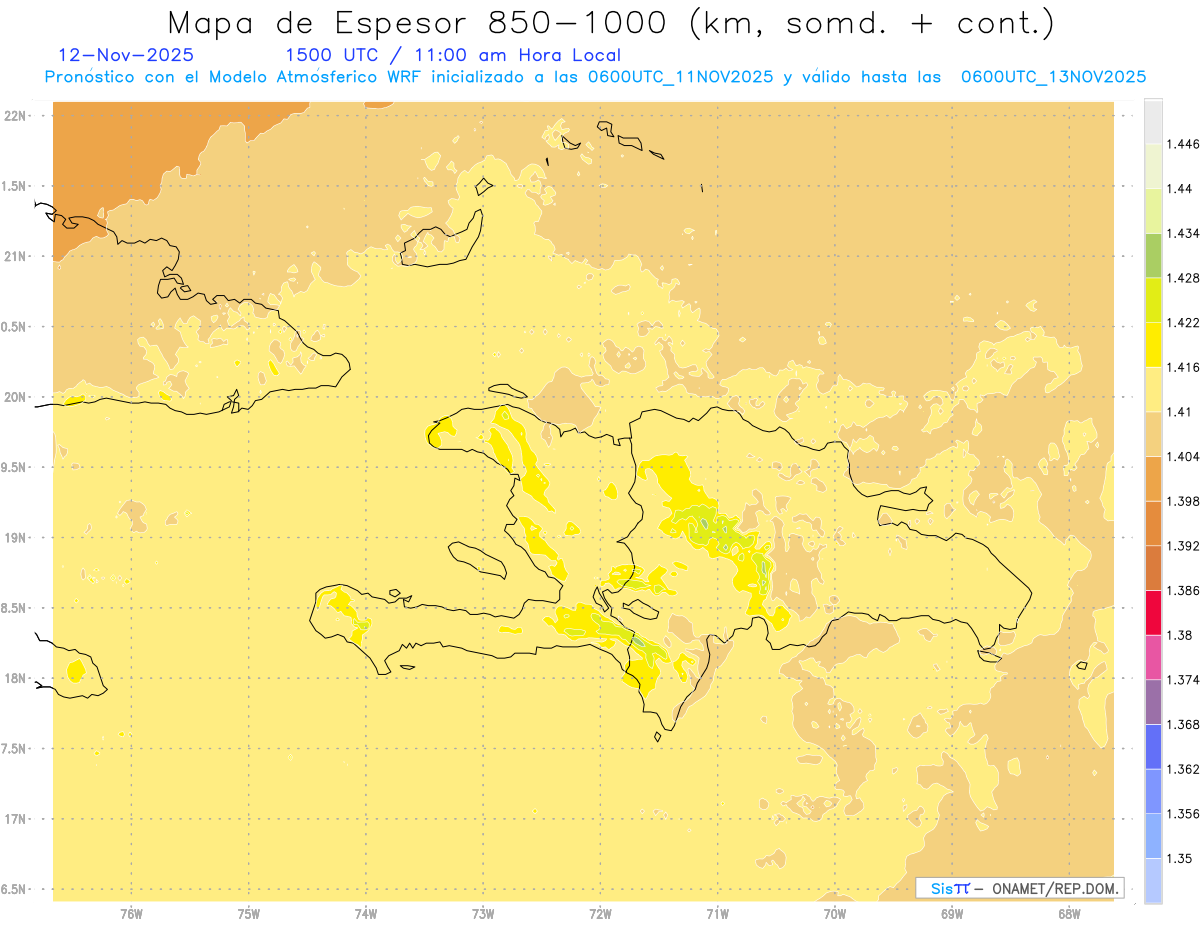
Task: Click the green legend swatch between 1.428 and 1.434
Action: click(x=1153, y=256)
